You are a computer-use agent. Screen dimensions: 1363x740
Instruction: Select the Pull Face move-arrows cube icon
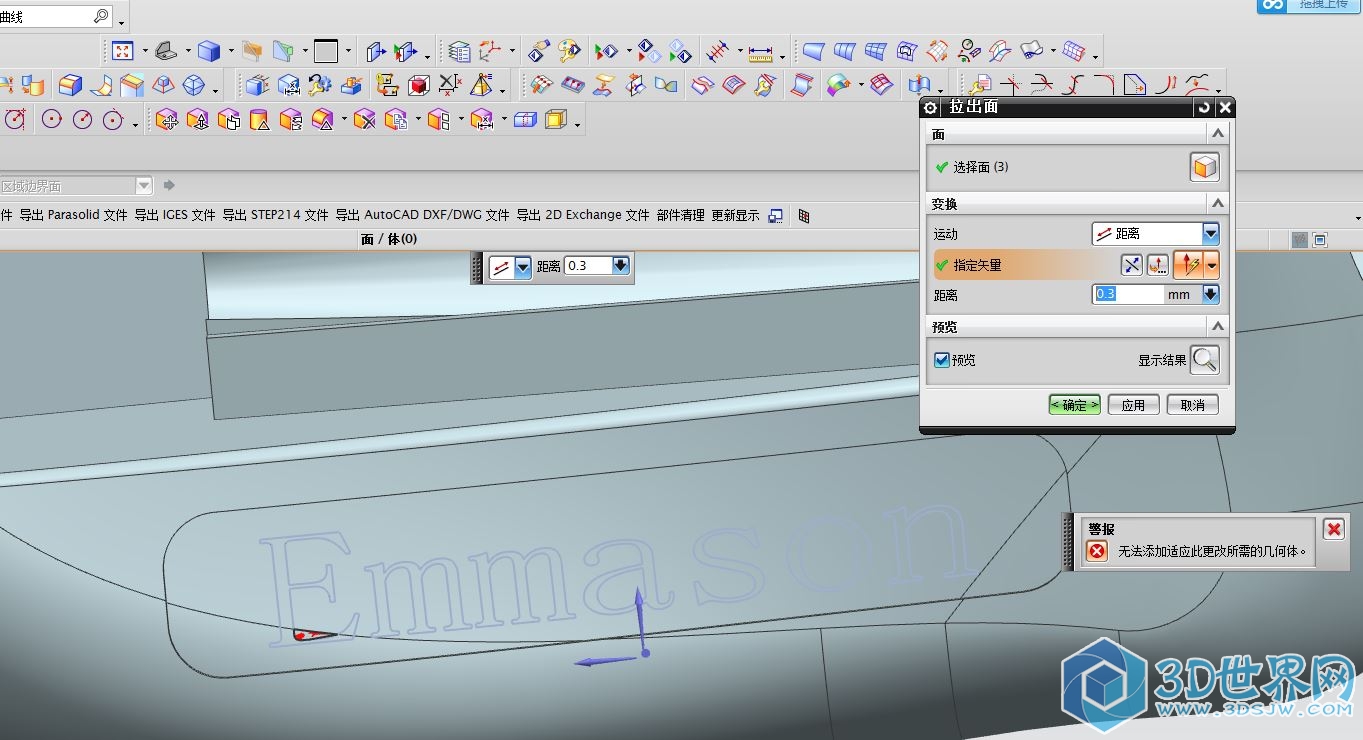(x=167, y=120)
